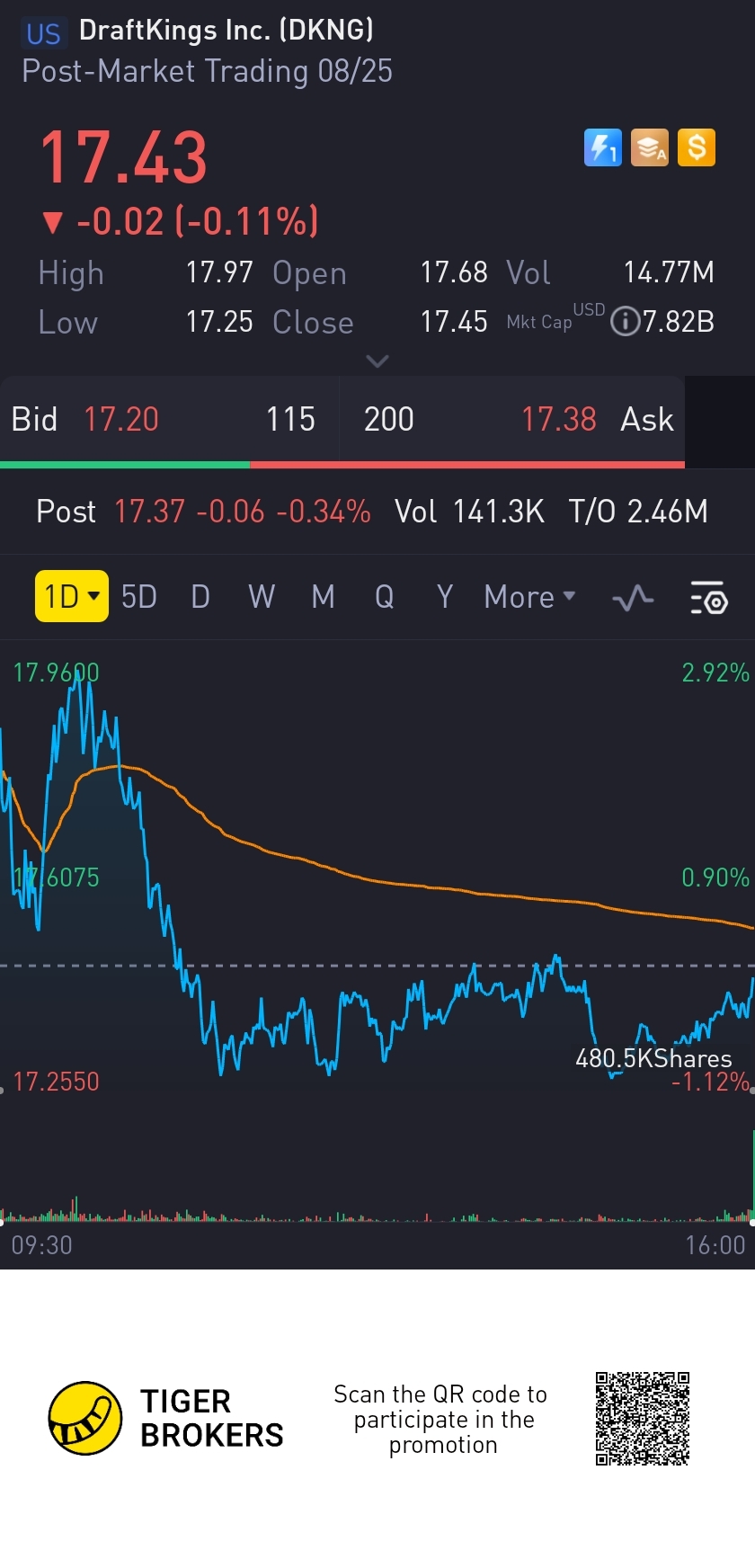The width and height of the screenshot is (755, 1568).
Task: Tap the Low value 17.25
Action: (x=219, y=322)
